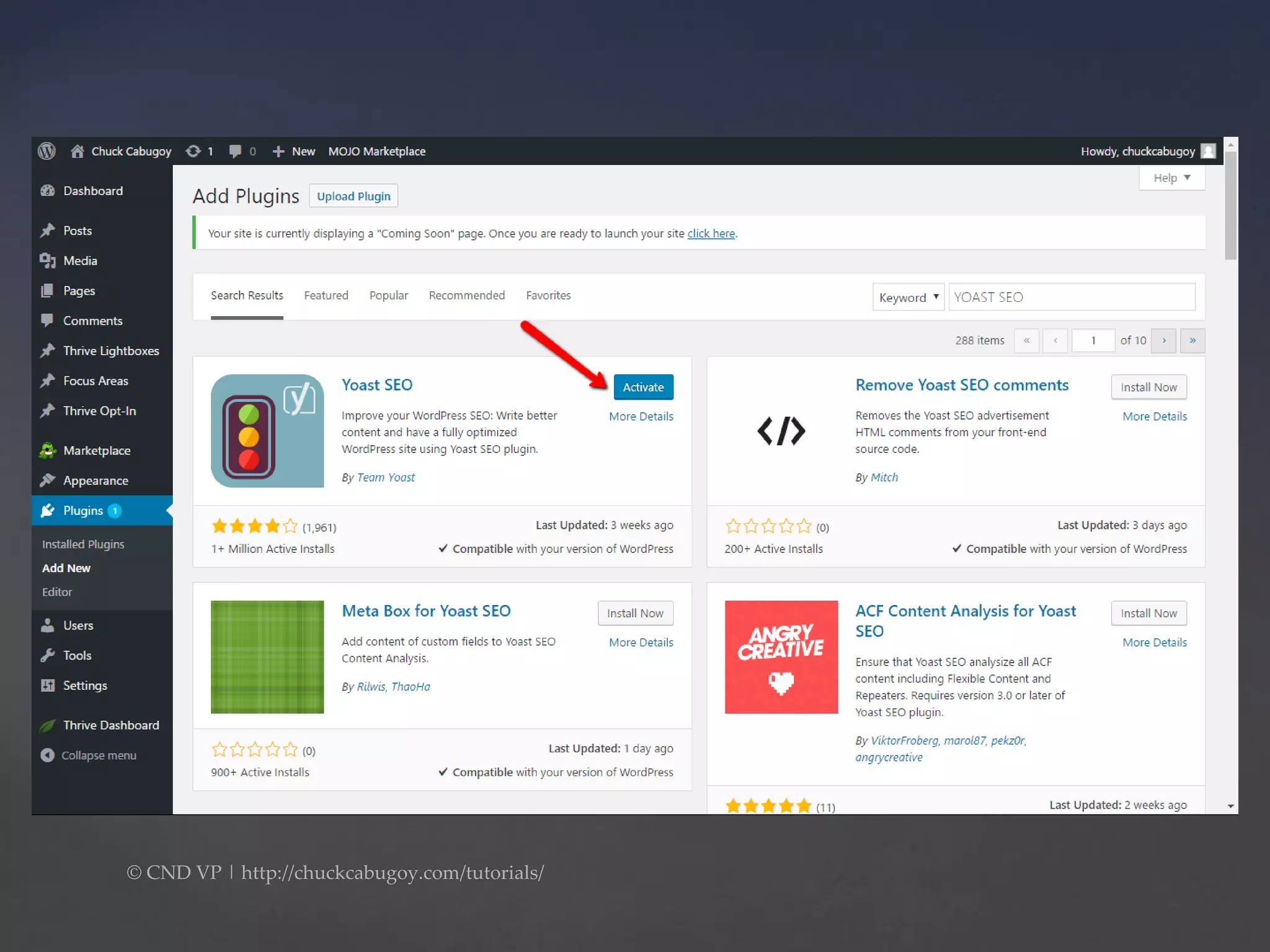Go to the next results page

click(x=1164, y=340)
